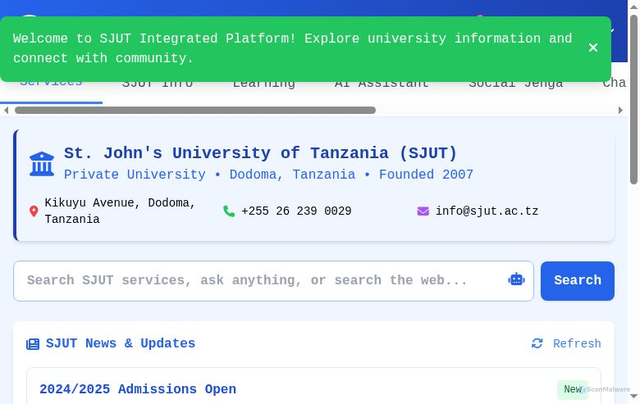Click the New badge on admissions news
This screenshot has height=404, width=640.
573,389
